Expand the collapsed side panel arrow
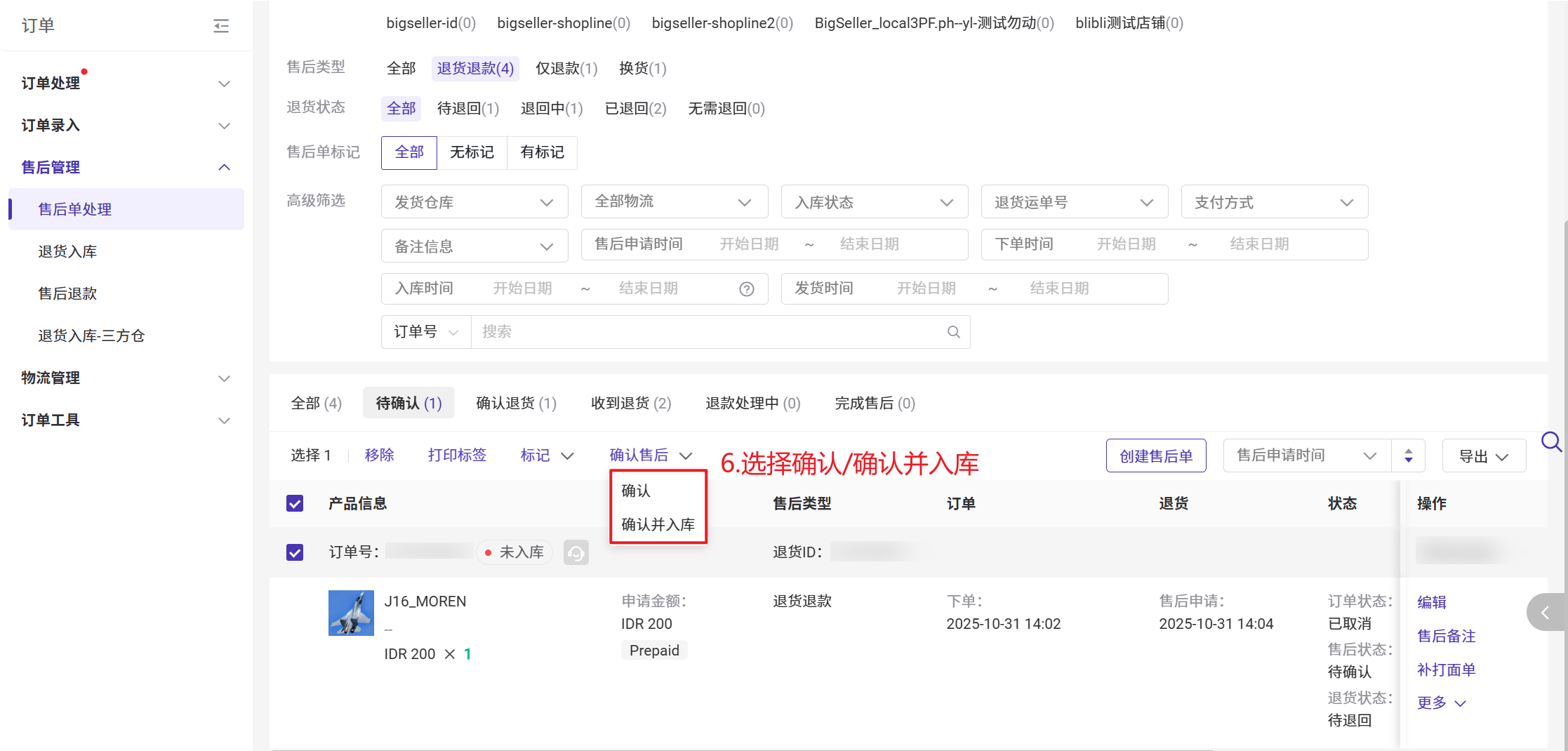1568x751 pixels. [x=1545, y=613]
